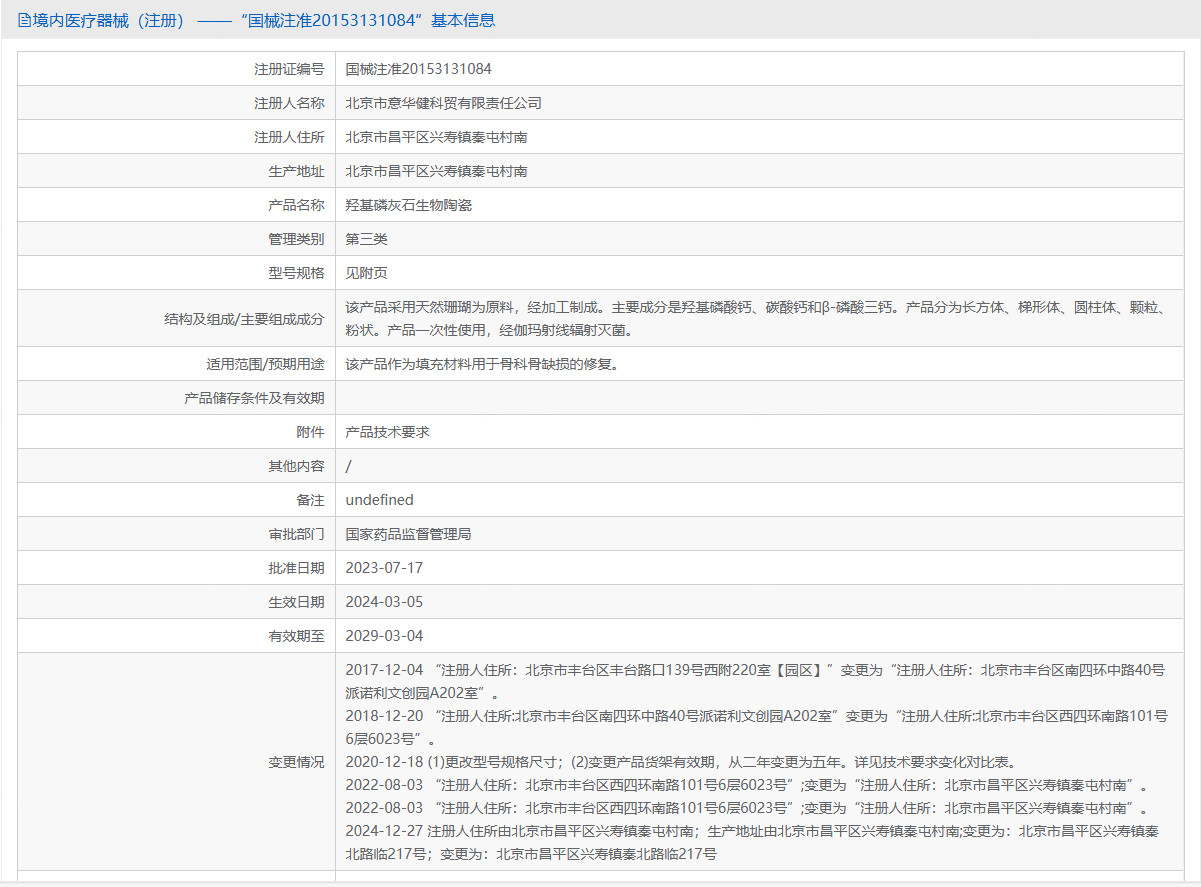Click the effective date 2024-03-05
Screen dimensions: 1201x887
[x=384, y=602]
